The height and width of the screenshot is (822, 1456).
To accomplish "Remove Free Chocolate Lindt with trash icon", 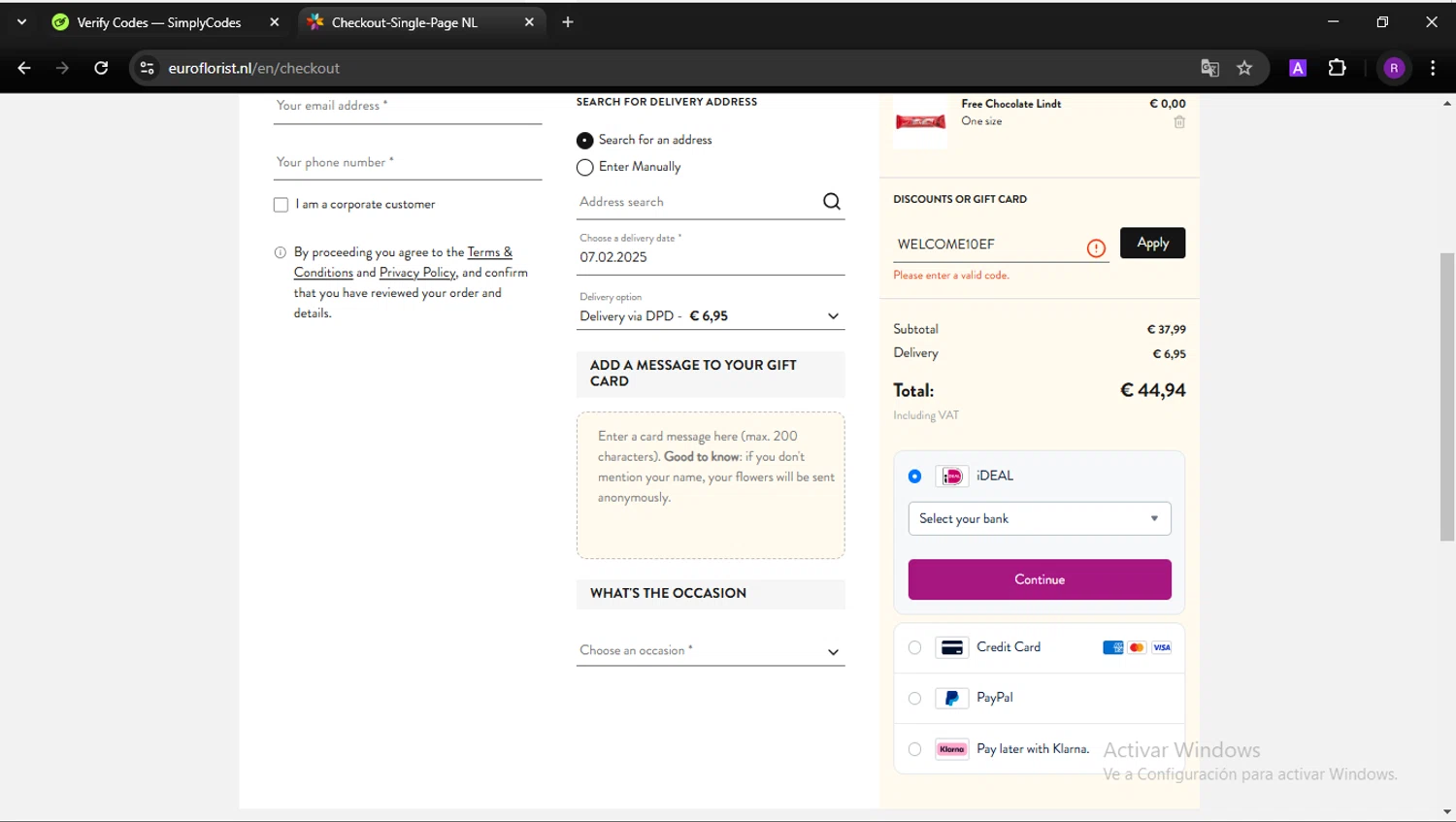I will click(1179, 122).
